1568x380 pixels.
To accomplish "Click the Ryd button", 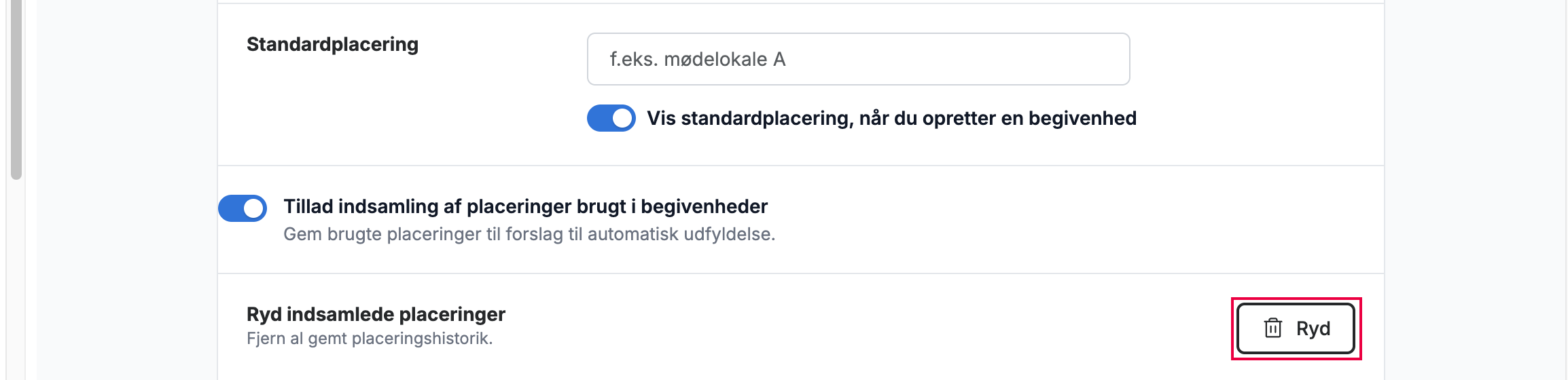I will click(1296, 328).
